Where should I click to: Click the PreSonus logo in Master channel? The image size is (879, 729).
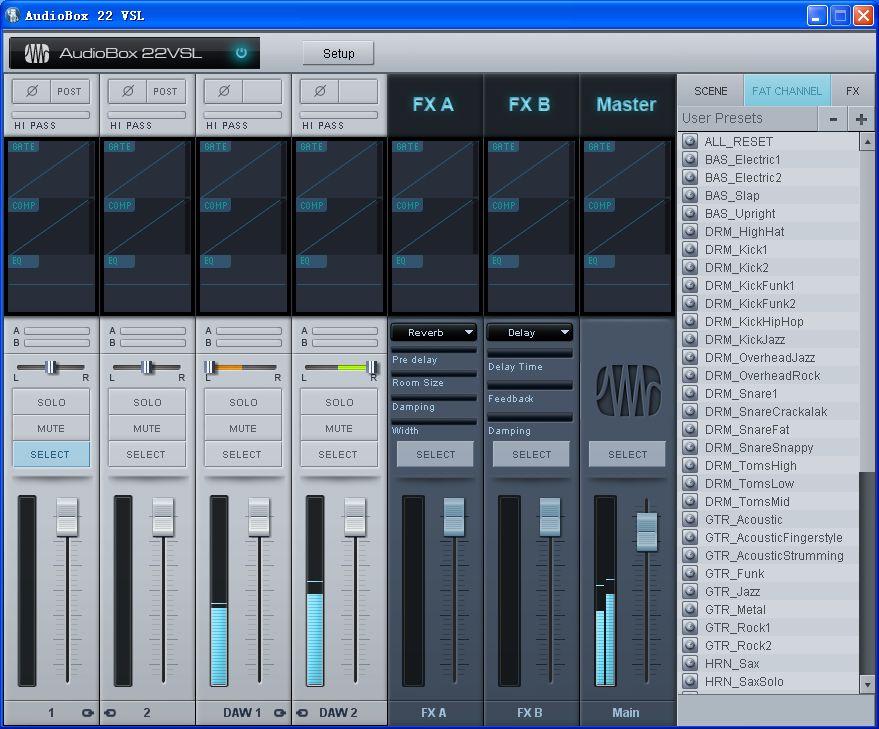(628, 390)
